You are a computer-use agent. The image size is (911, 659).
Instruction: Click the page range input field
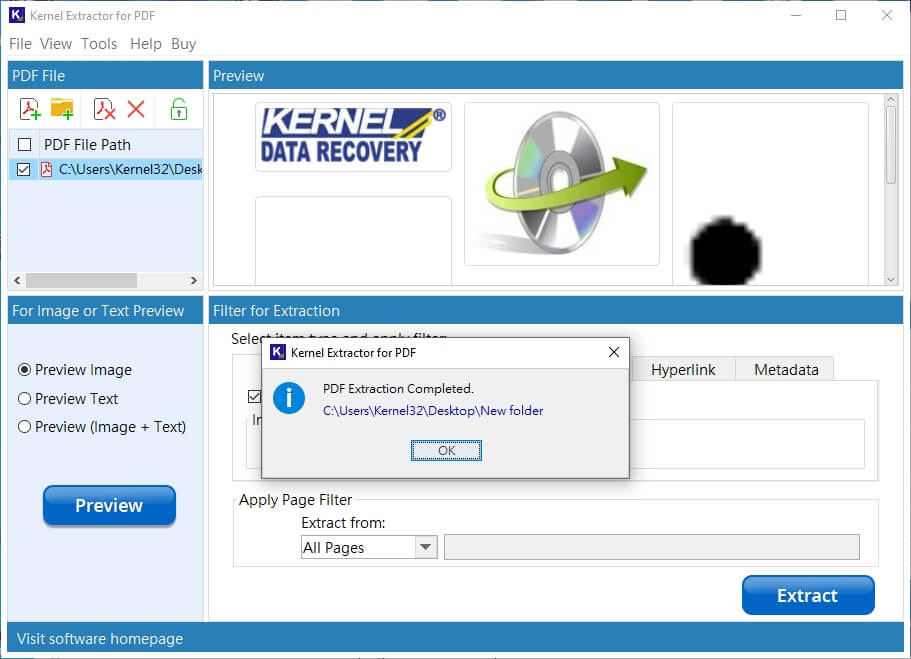click(651, 547)
